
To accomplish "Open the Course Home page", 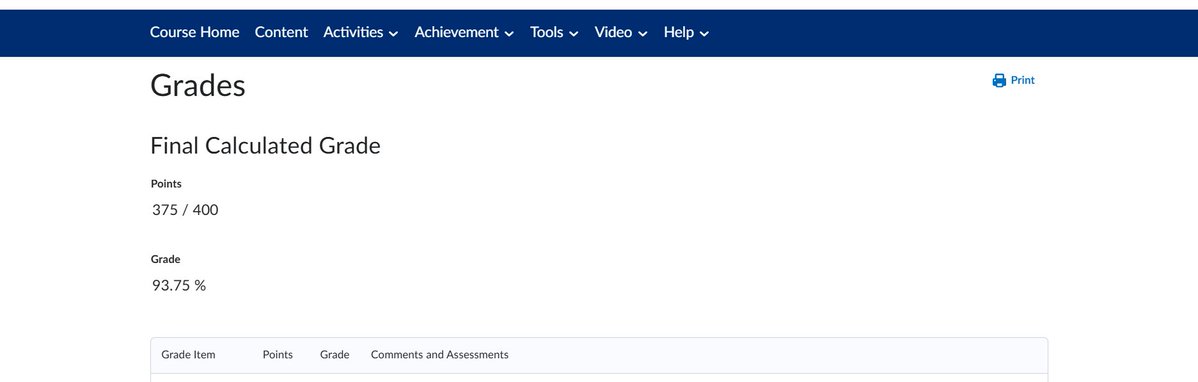I will pyautogui.click(x=194, y=32).
